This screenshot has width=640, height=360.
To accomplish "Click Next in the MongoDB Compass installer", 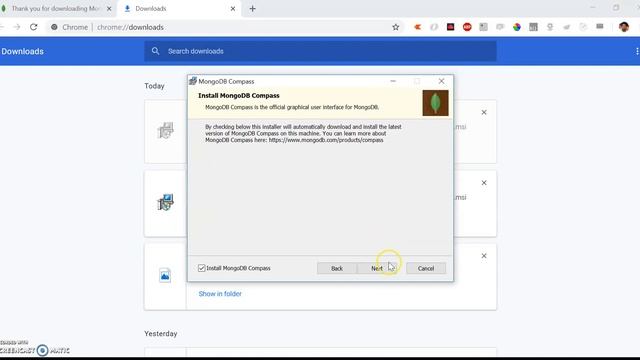I will click(377, 268).
